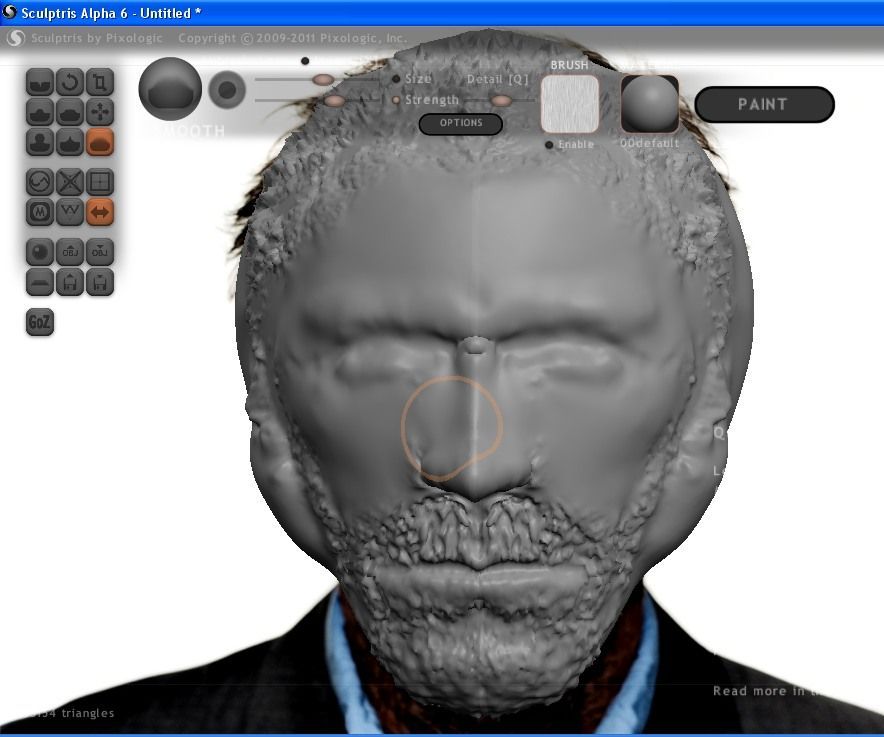Switch to Paint mode
Screen dimensions: 884x737
[x=763, y=103]
